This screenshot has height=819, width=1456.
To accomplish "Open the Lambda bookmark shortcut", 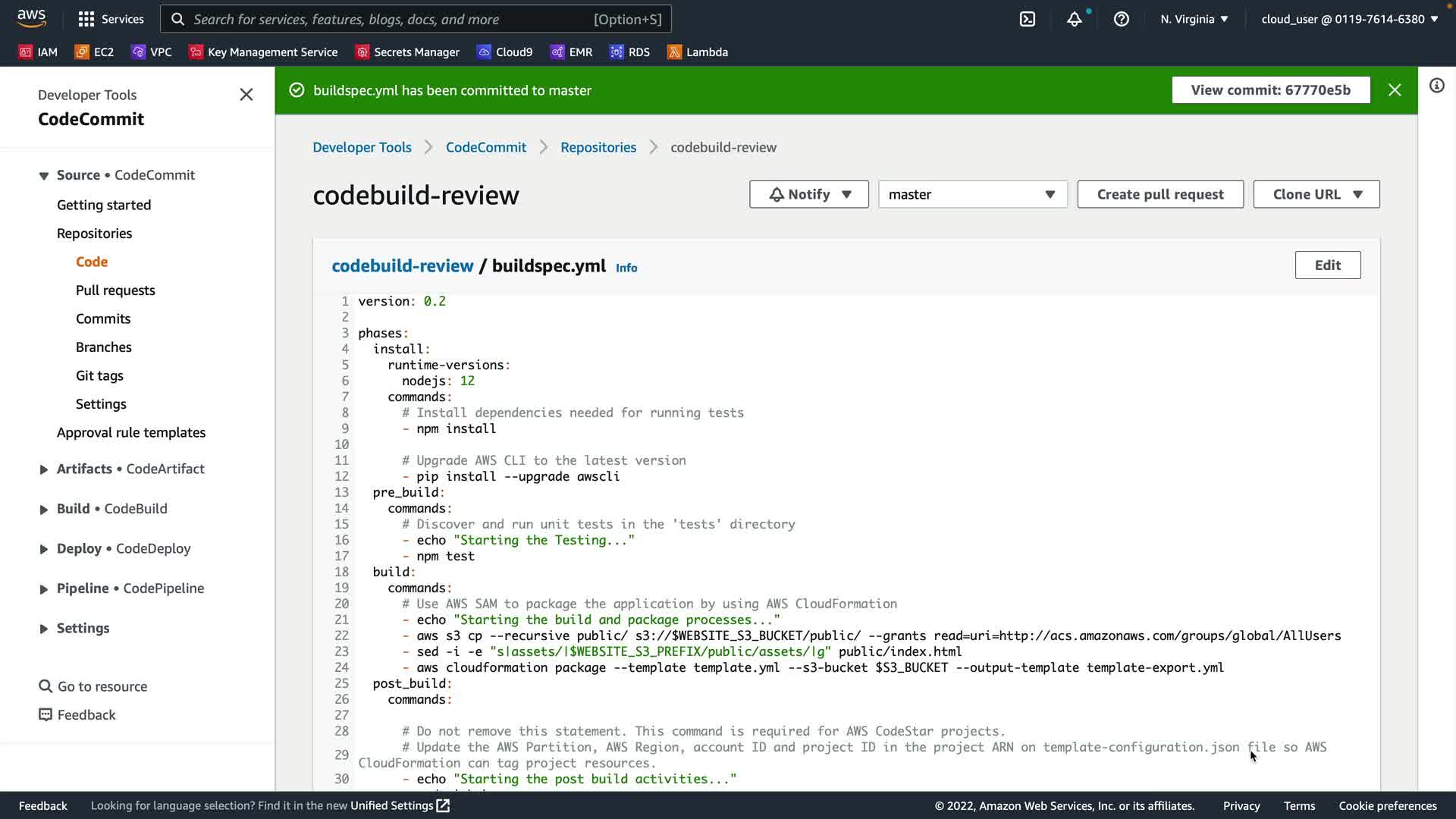I will [697, 52].
